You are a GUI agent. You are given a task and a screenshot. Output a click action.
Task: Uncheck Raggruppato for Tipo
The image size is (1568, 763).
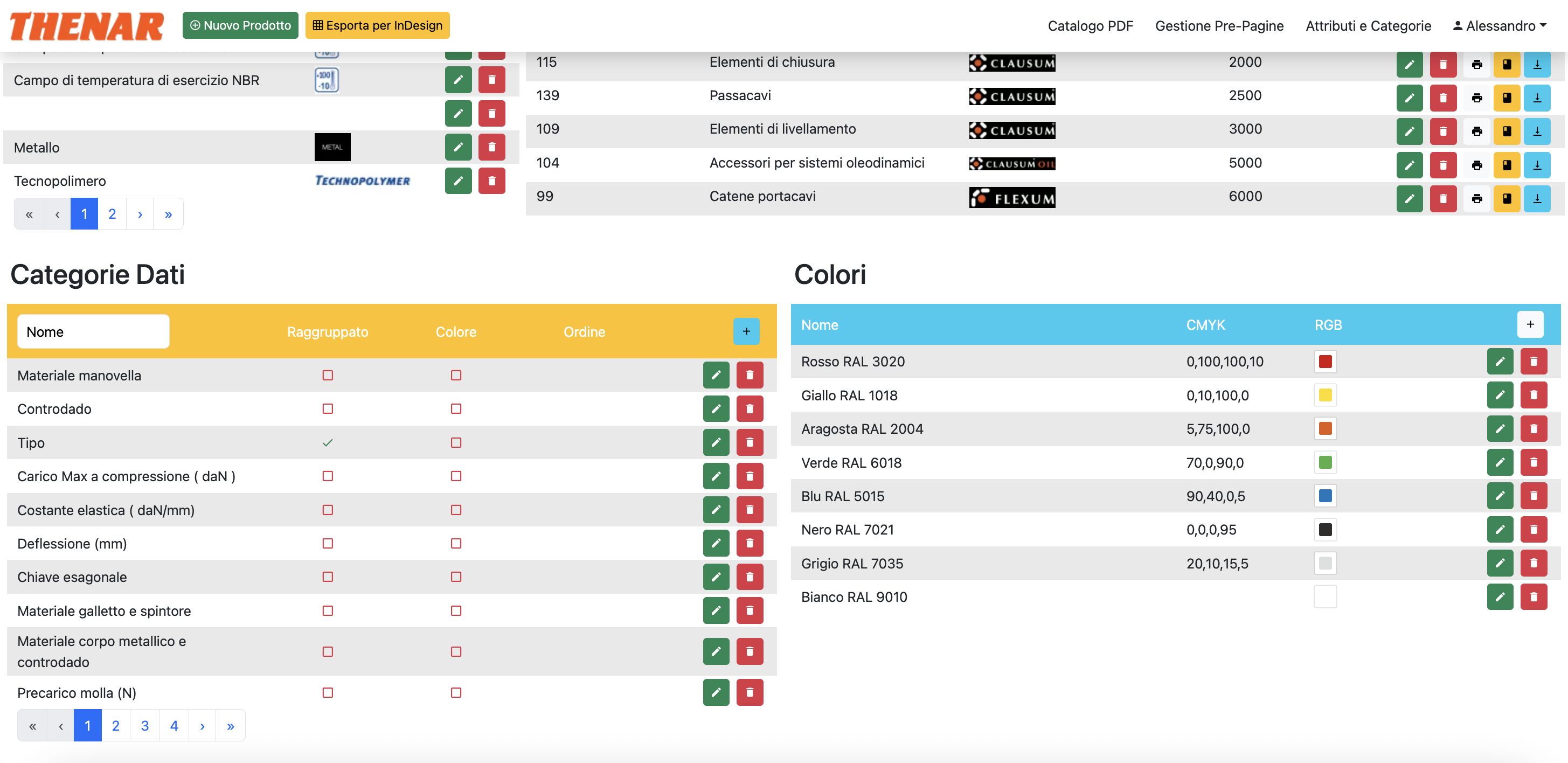click(328, 443)
